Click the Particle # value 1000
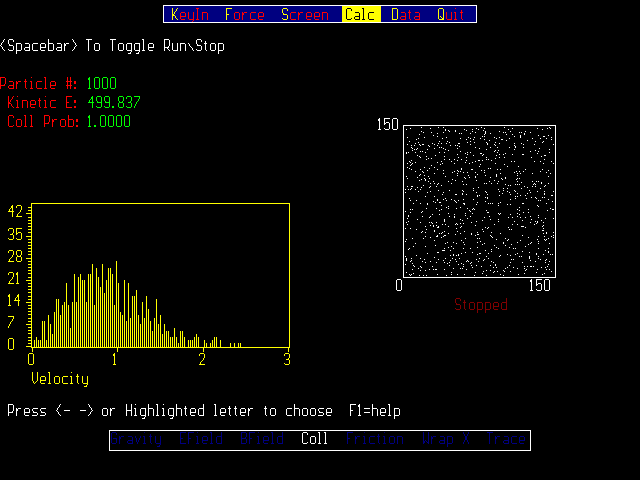 (101, 83)
